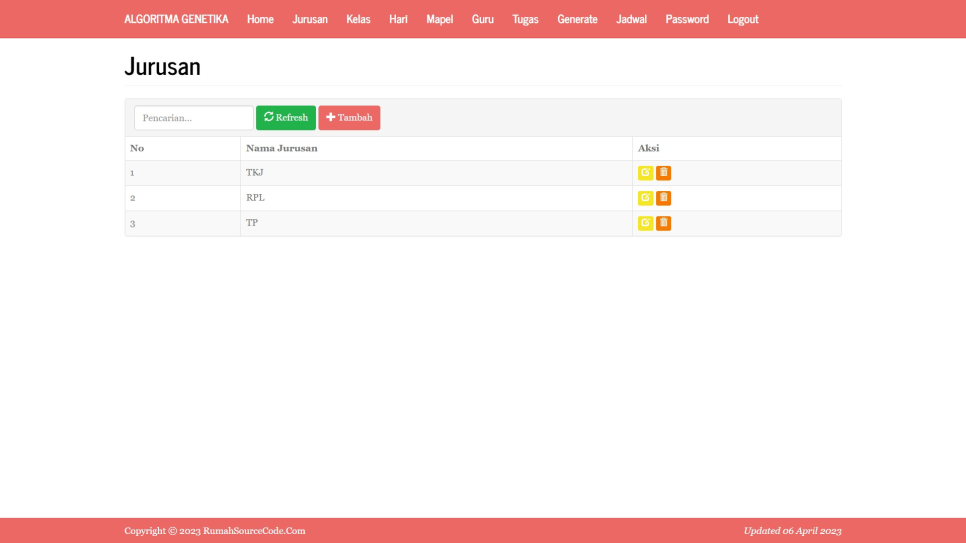Focus the Pencarian search field
This screenshot has width=966, height=543.
(x=193, y=118)
